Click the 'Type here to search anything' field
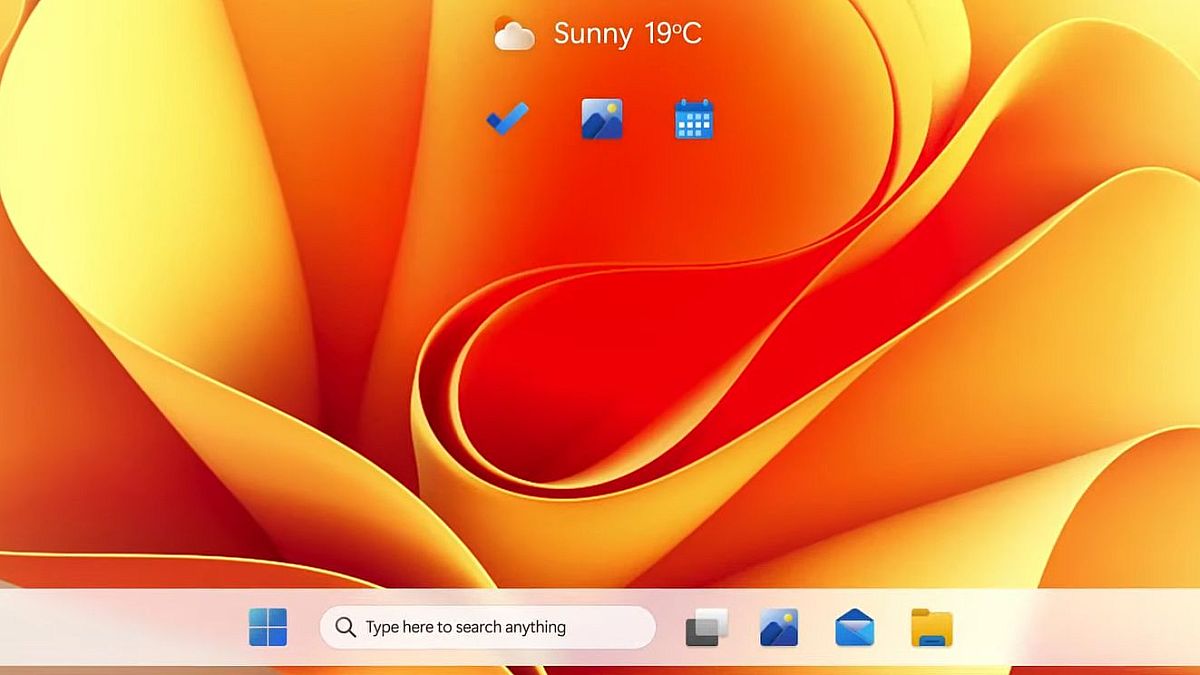 pyautogui.click(x=480, y=627)
